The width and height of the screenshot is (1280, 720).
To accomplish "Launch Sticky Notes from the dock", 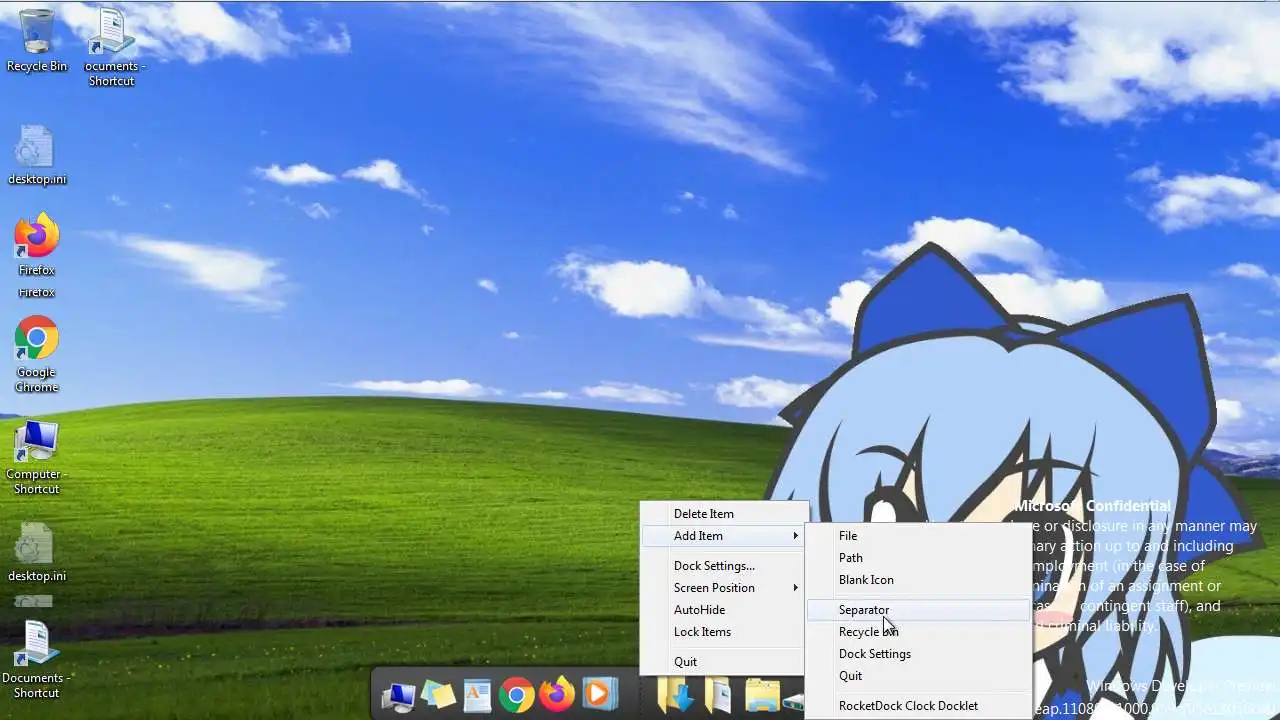I will click(x=438, y=695).
